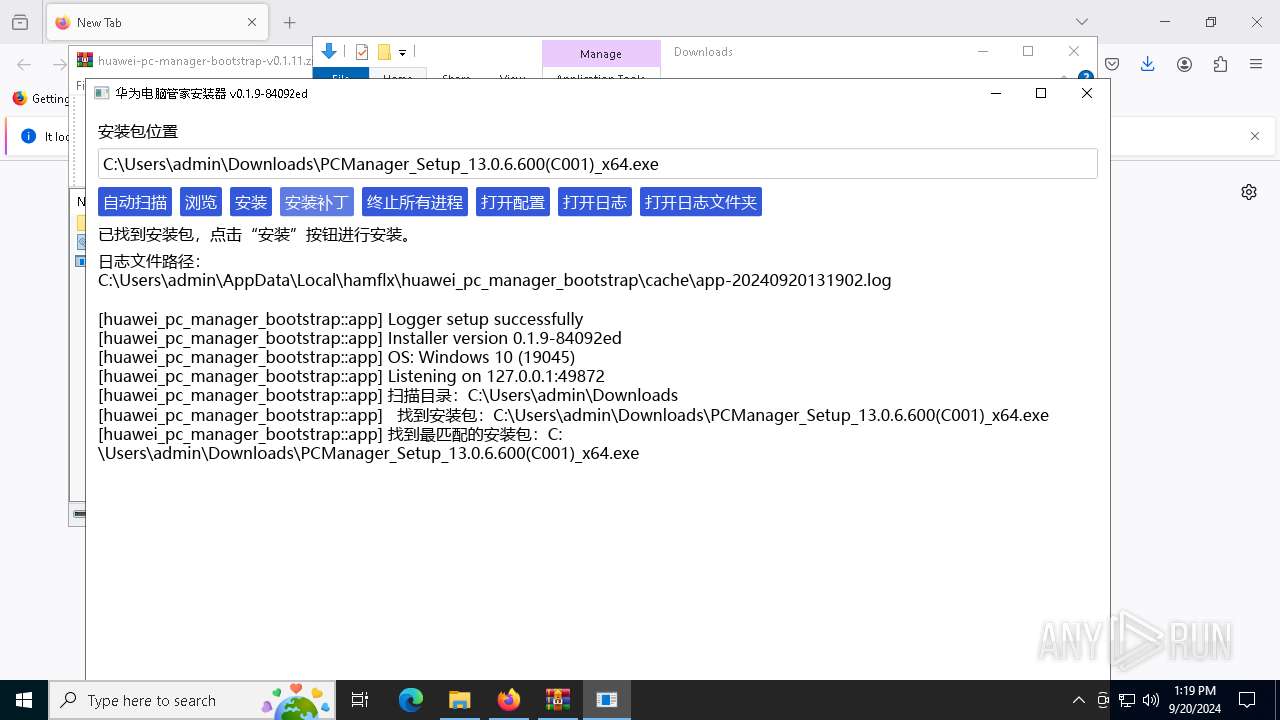Open the File tab in Explorer window
The width and height of the screenshot is (1280, 720).
click(341, 75)
